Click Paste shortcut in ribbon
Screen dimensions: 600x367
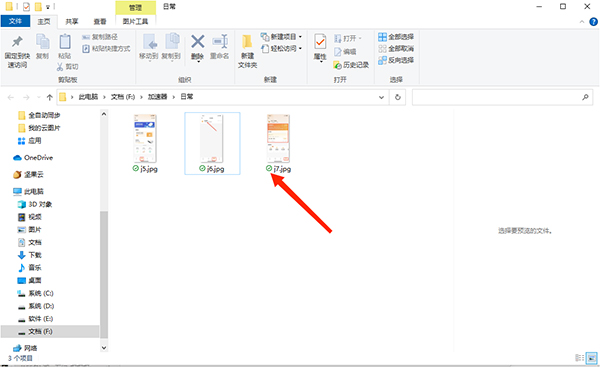pyautogui.click(x=106, y=49)
